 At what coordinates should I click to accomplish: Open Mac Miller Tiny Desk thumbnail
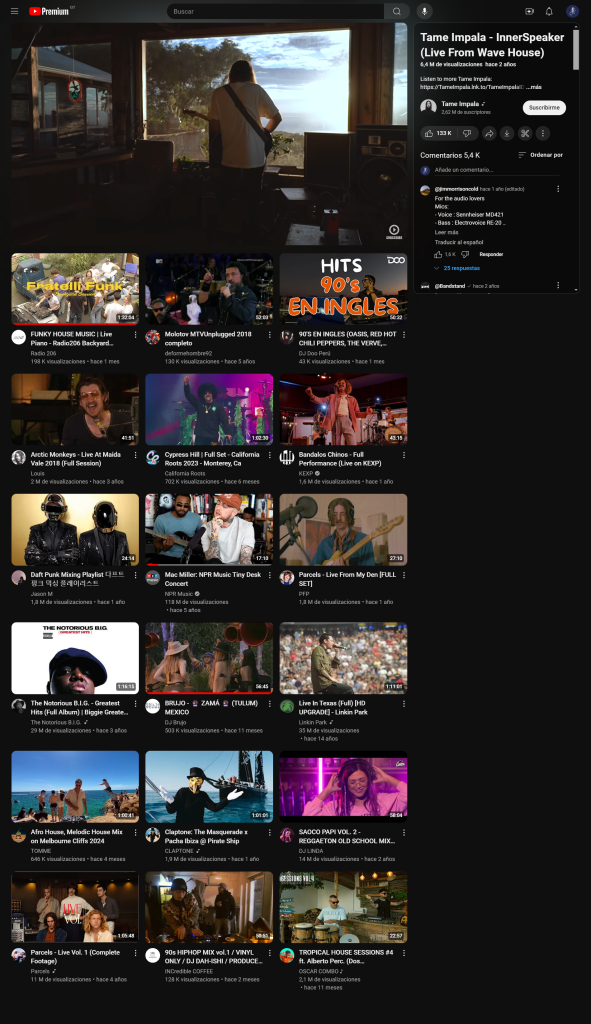pyautogui.click(x=209, y=530)
